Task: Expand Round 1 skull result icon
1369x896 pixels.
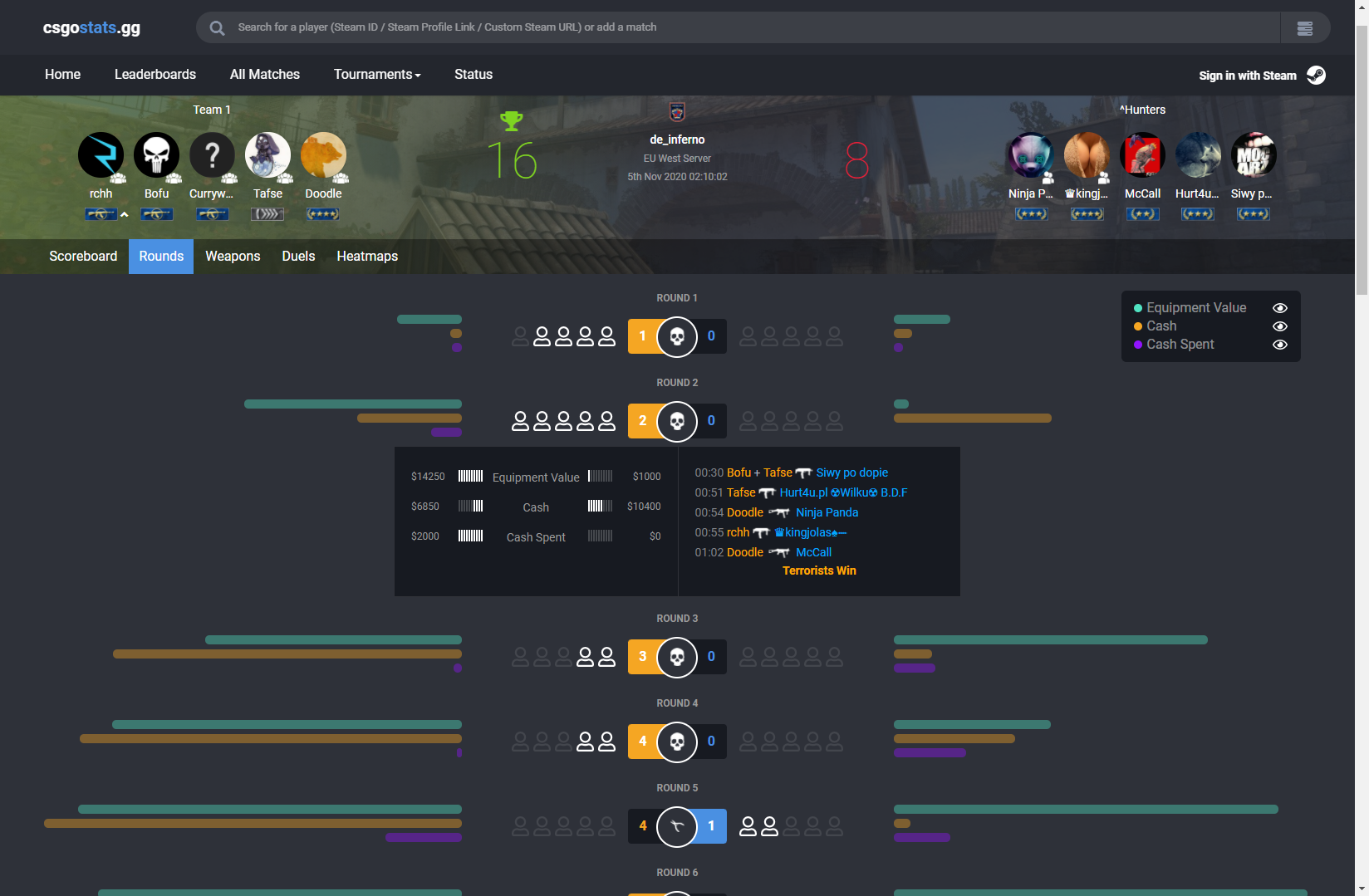Action: point(677,336)
